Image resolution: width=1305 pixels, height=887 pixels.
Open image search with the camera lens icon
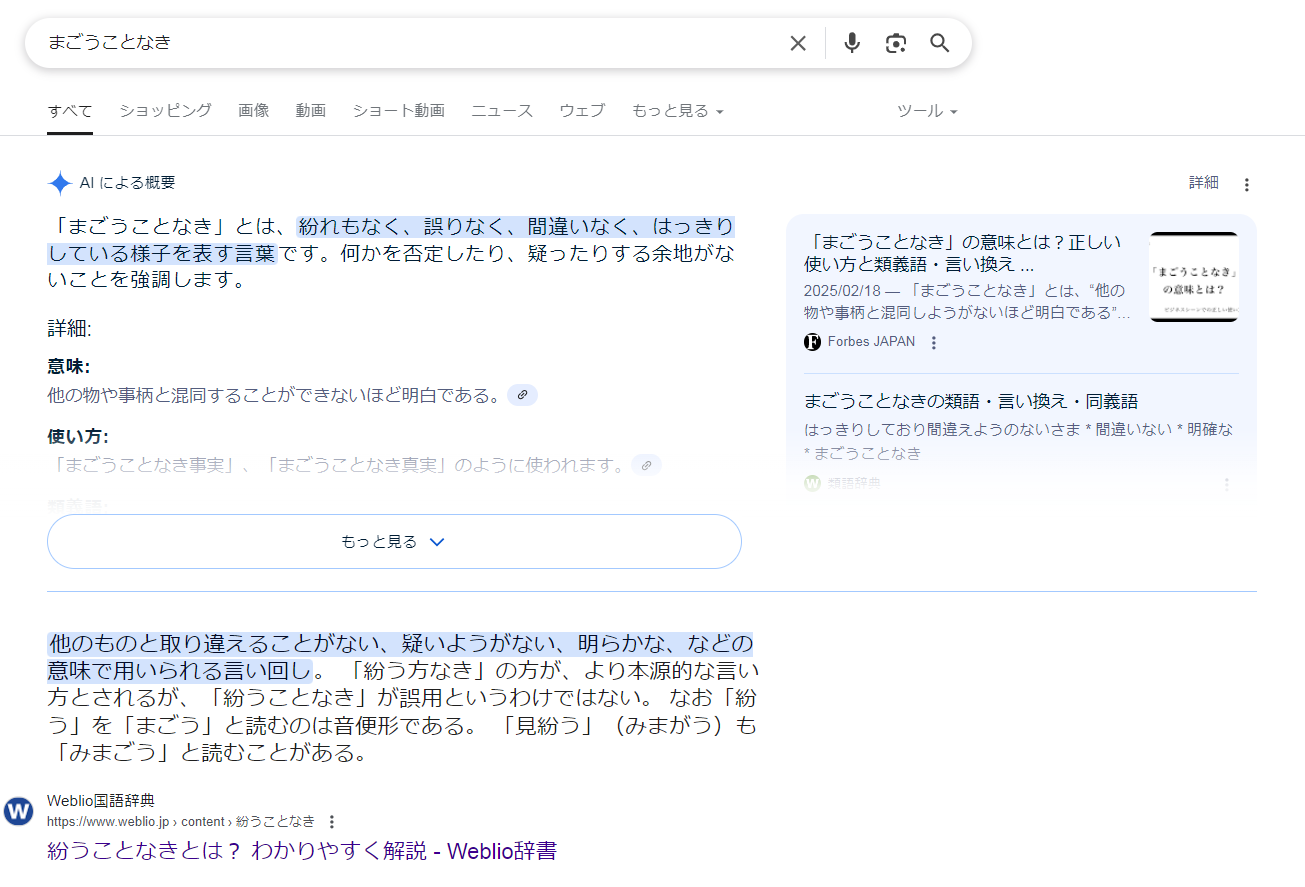click(x=896, y=43)
